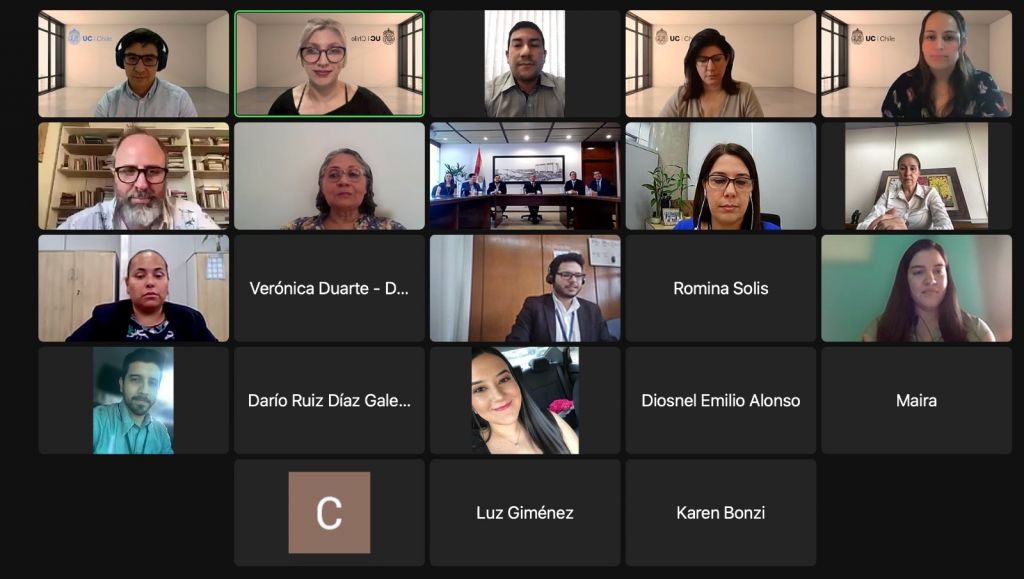1024x579 pixels.
Task: Click the woman seated before framed painting
Action: tap(916, 176)
